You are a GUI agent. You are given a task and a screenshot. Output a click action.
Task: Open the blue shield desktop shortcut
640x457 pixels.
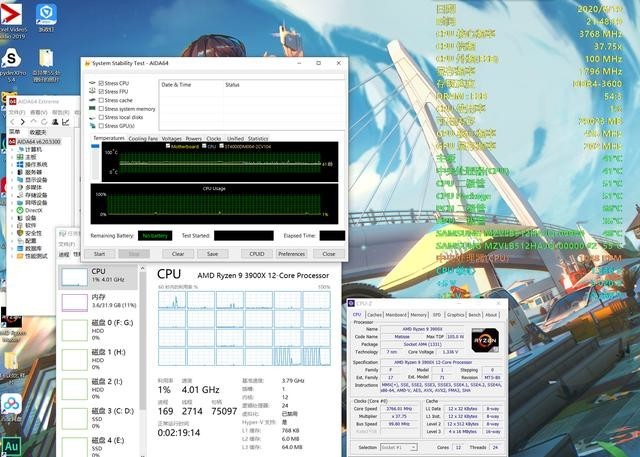(46, 14)
